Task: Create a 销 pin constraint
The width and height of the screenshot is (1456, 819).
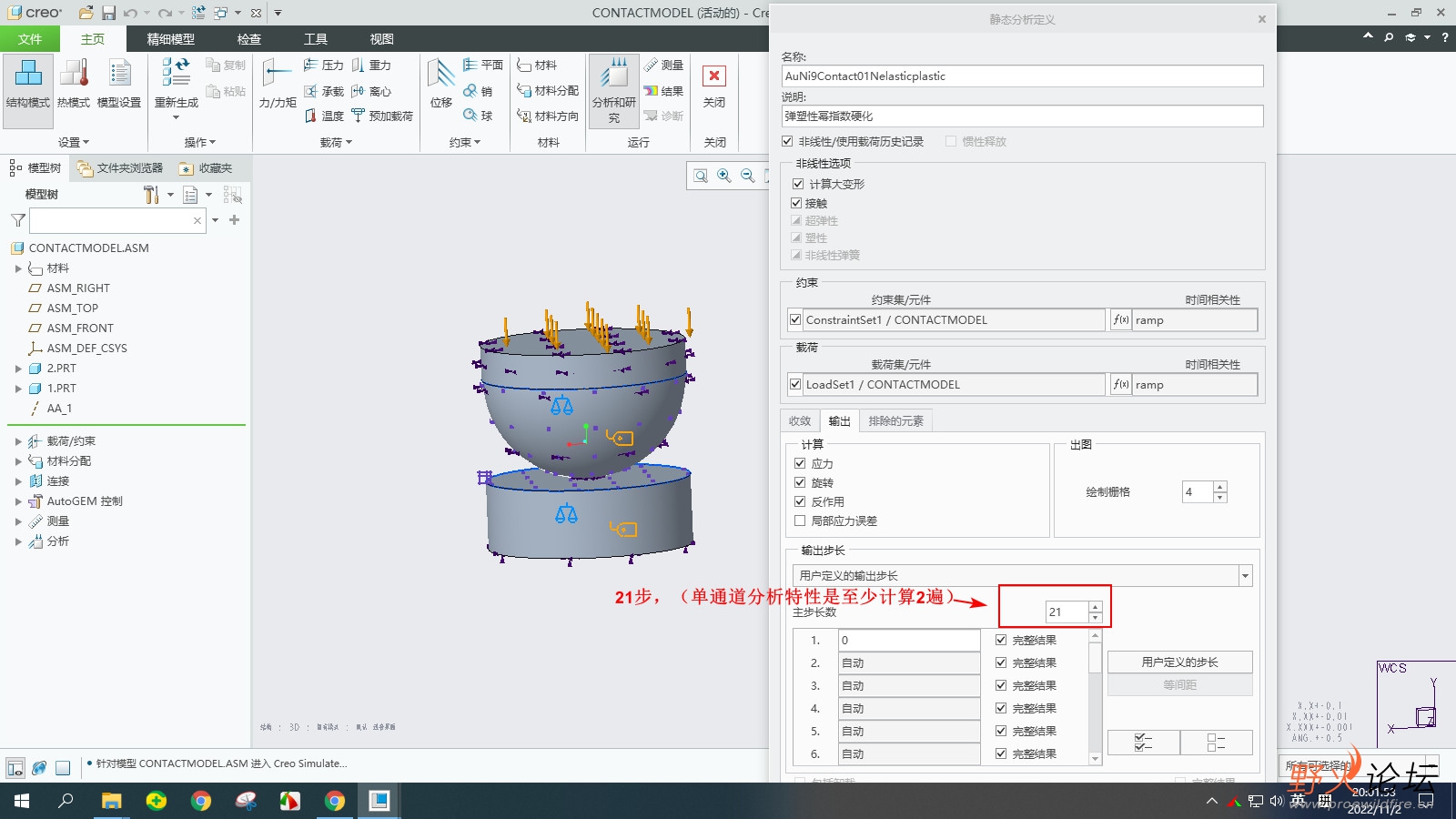Action: point(478,91)
